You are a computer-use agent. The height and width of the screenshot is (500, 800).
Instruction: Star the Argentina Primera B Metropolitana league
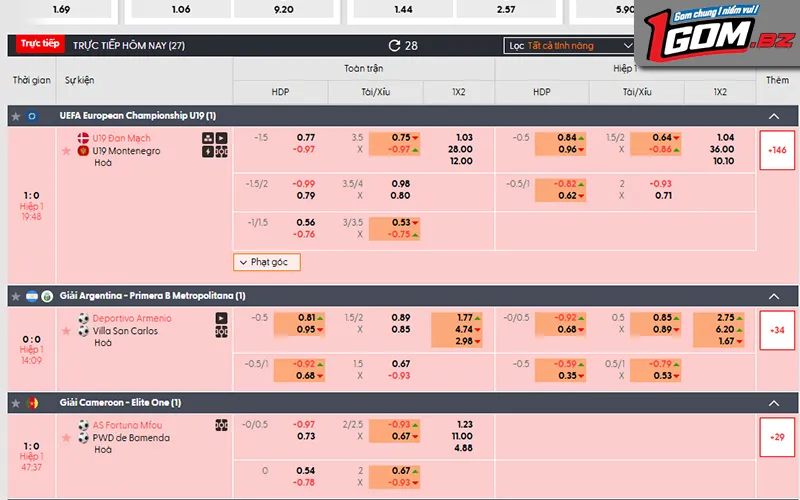pos(16,296)
